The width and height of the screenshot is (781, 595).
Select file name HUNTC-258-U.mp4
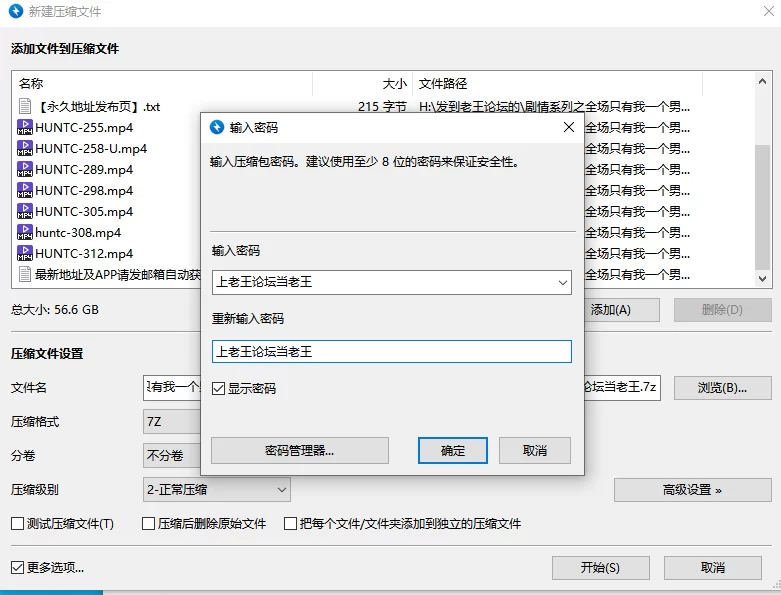[91, 148]
